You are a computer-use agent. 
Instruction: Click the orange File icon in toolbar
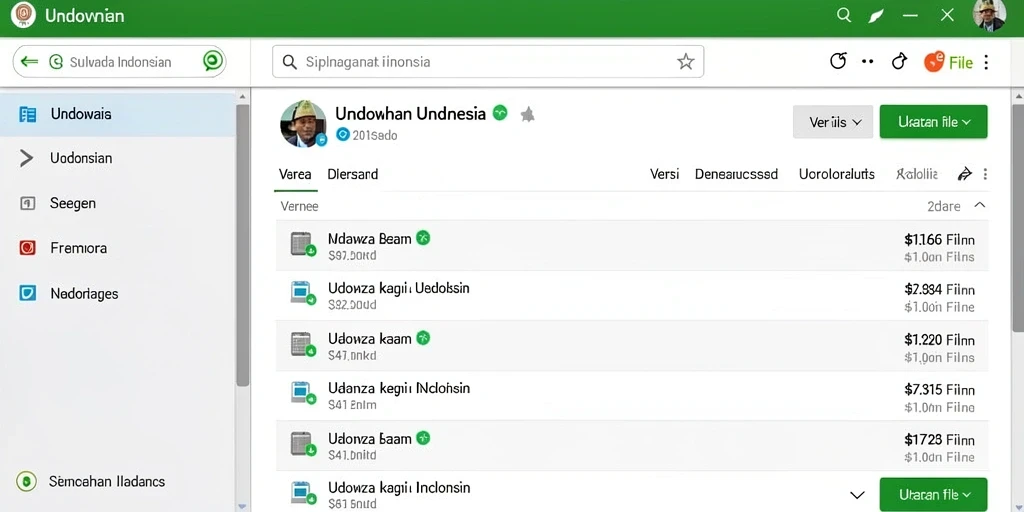click(x=934, y=61)
